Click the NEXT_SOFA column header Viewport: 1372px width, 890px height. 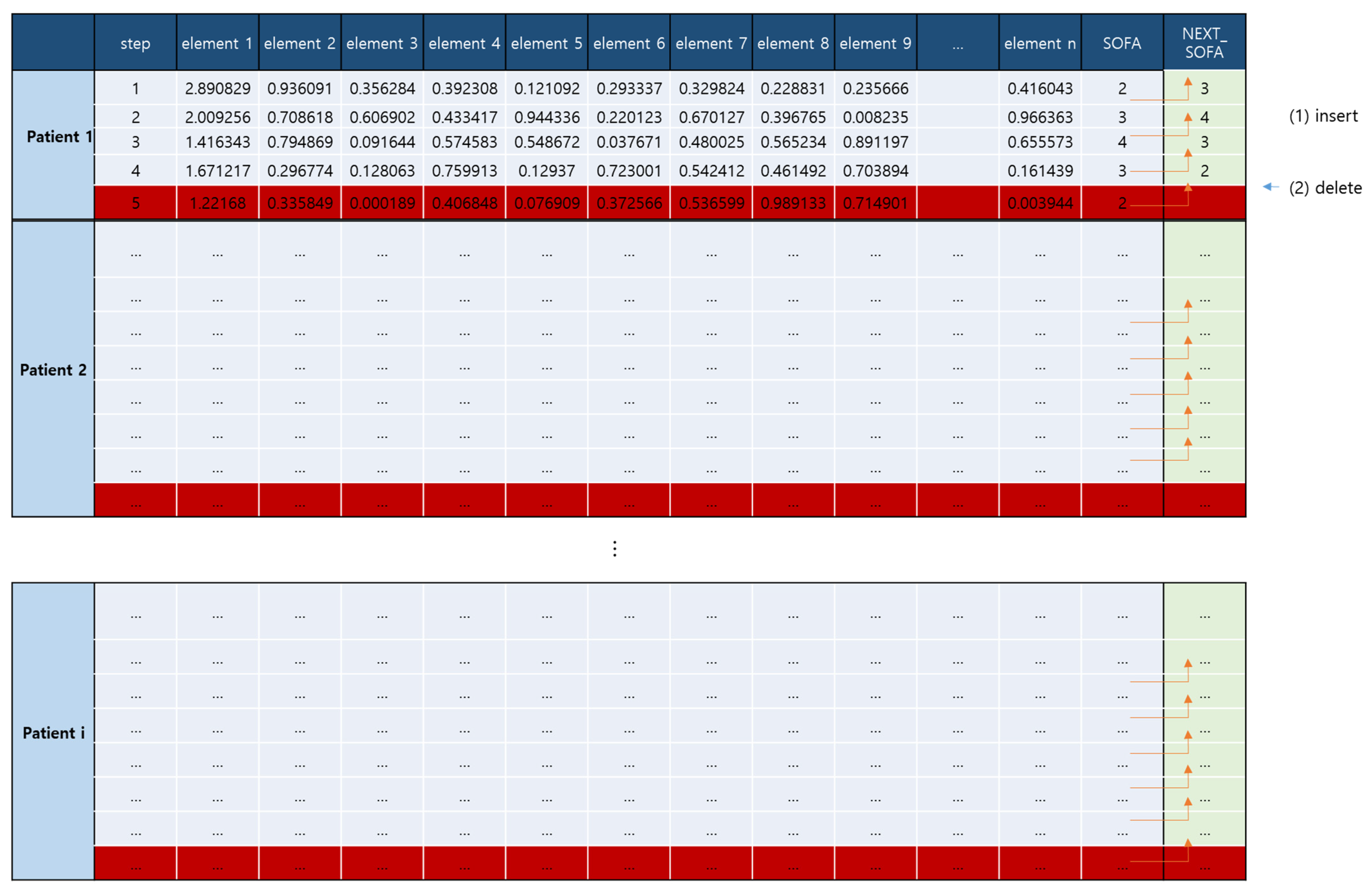(1204, 43)
